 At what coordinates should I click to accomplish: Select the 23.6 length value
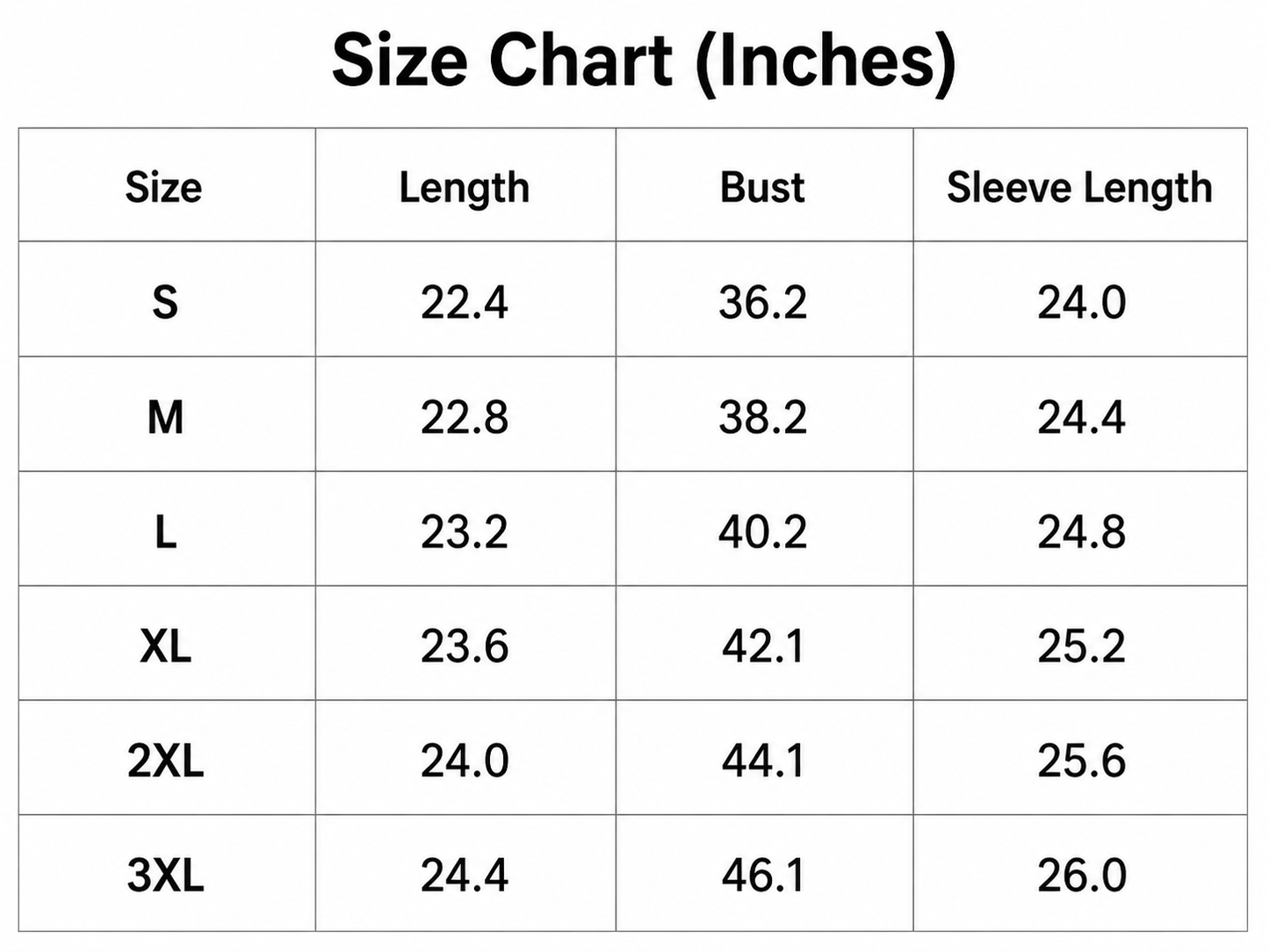(x=465, y=646)
